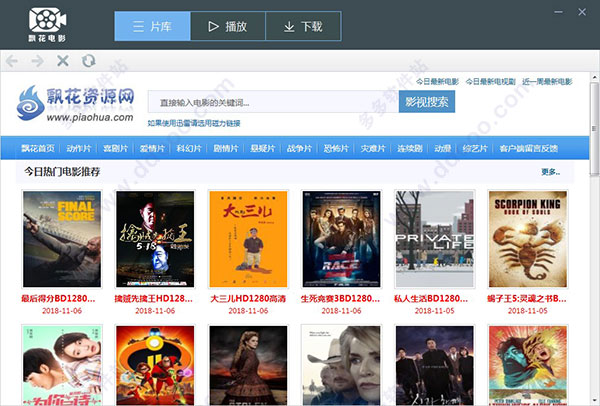
Task: Click the 大三儿HD1280高清 title link
Action: [248, 298]
